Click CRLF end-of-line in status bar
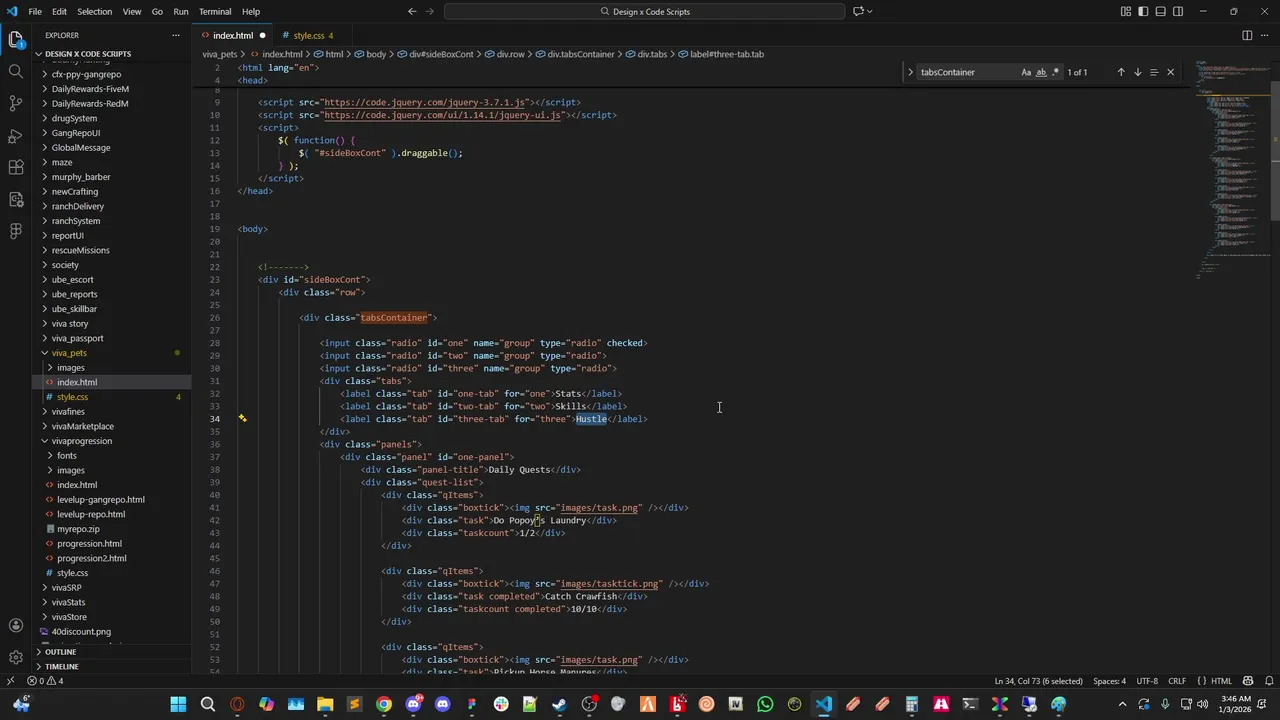1280x720 pixels. 1177,681
